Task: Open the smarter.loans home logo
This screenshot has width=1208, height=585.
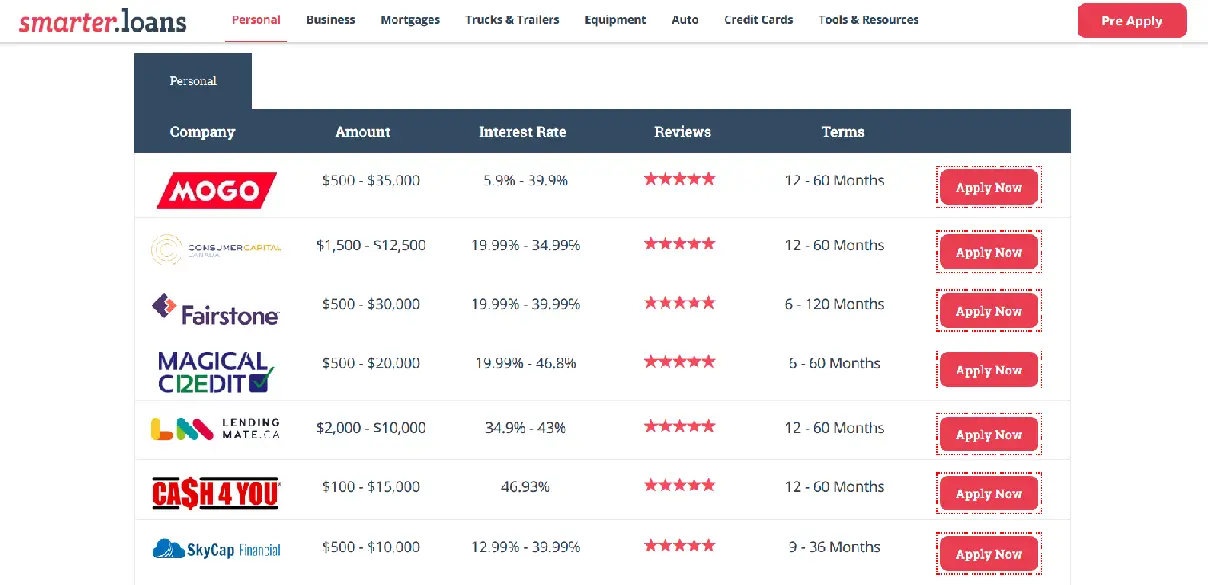Action: click(102, 20)
